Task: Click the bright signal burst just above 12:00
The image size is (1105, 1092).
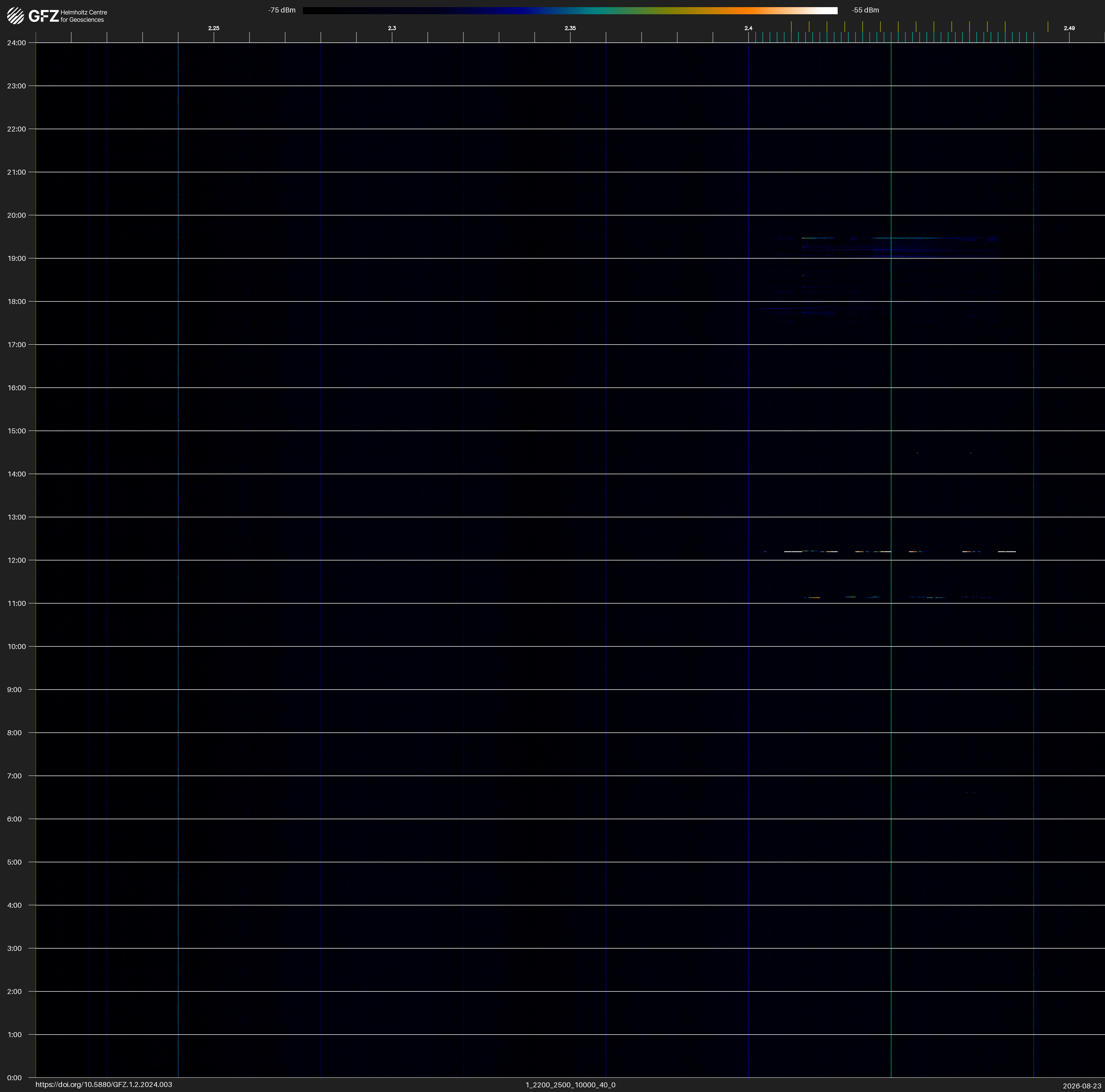Action: point(890,552)
